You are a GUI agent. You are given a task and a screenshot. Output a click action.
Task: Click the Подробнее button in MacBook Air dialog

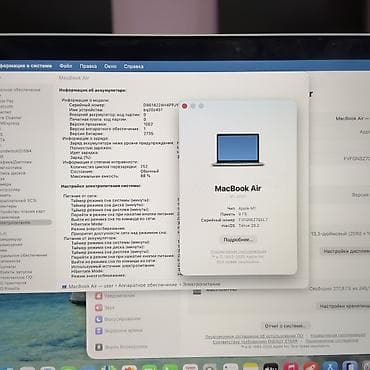coord(238,240)
